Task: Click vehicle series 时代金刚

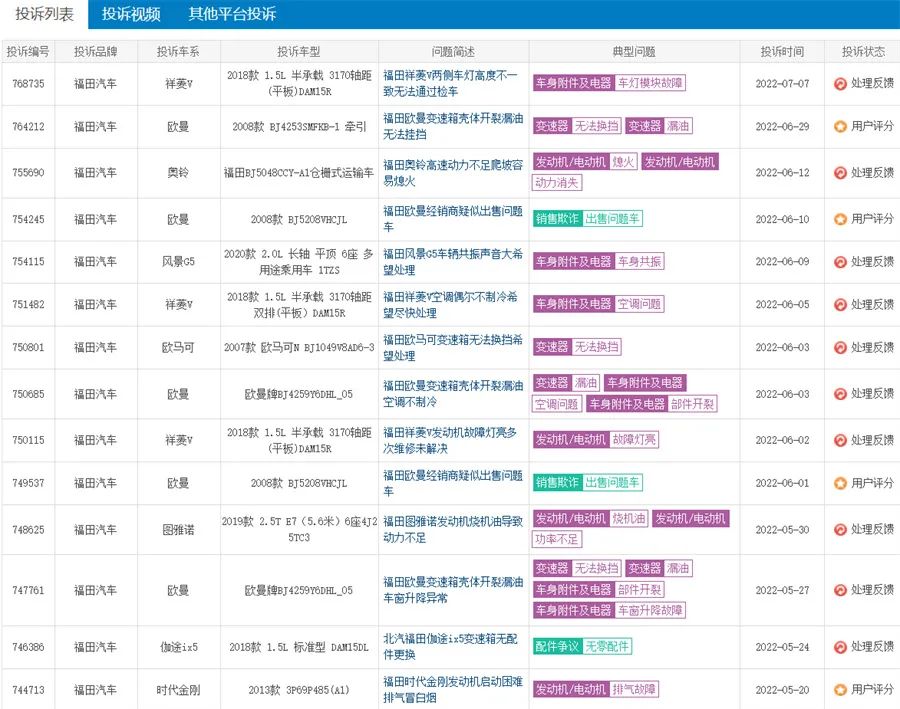Action: coord(178,689)
